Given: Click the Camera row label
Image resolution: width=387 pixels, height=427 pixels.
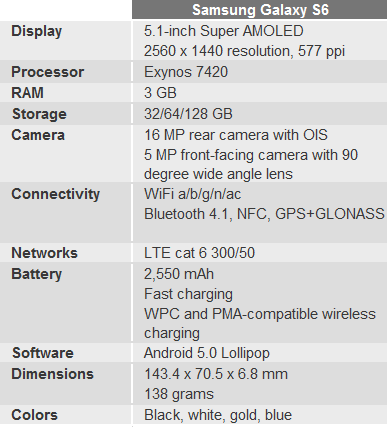Looking at the screenshot, I should (x=38, y=135).
